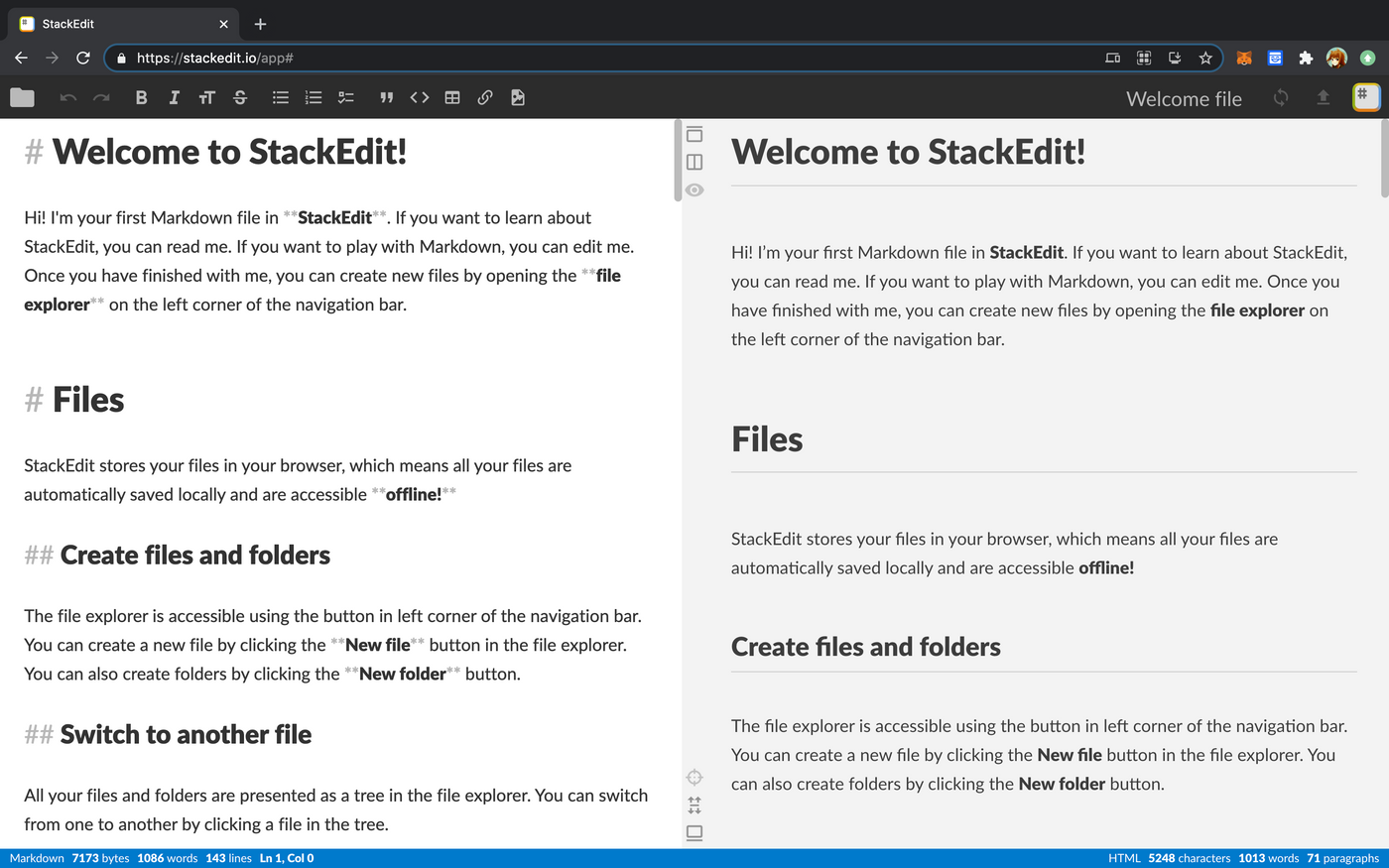Click '71 paragraphs' in status bar
The width and height of the screenshot is (1389, 868).
1343,858
